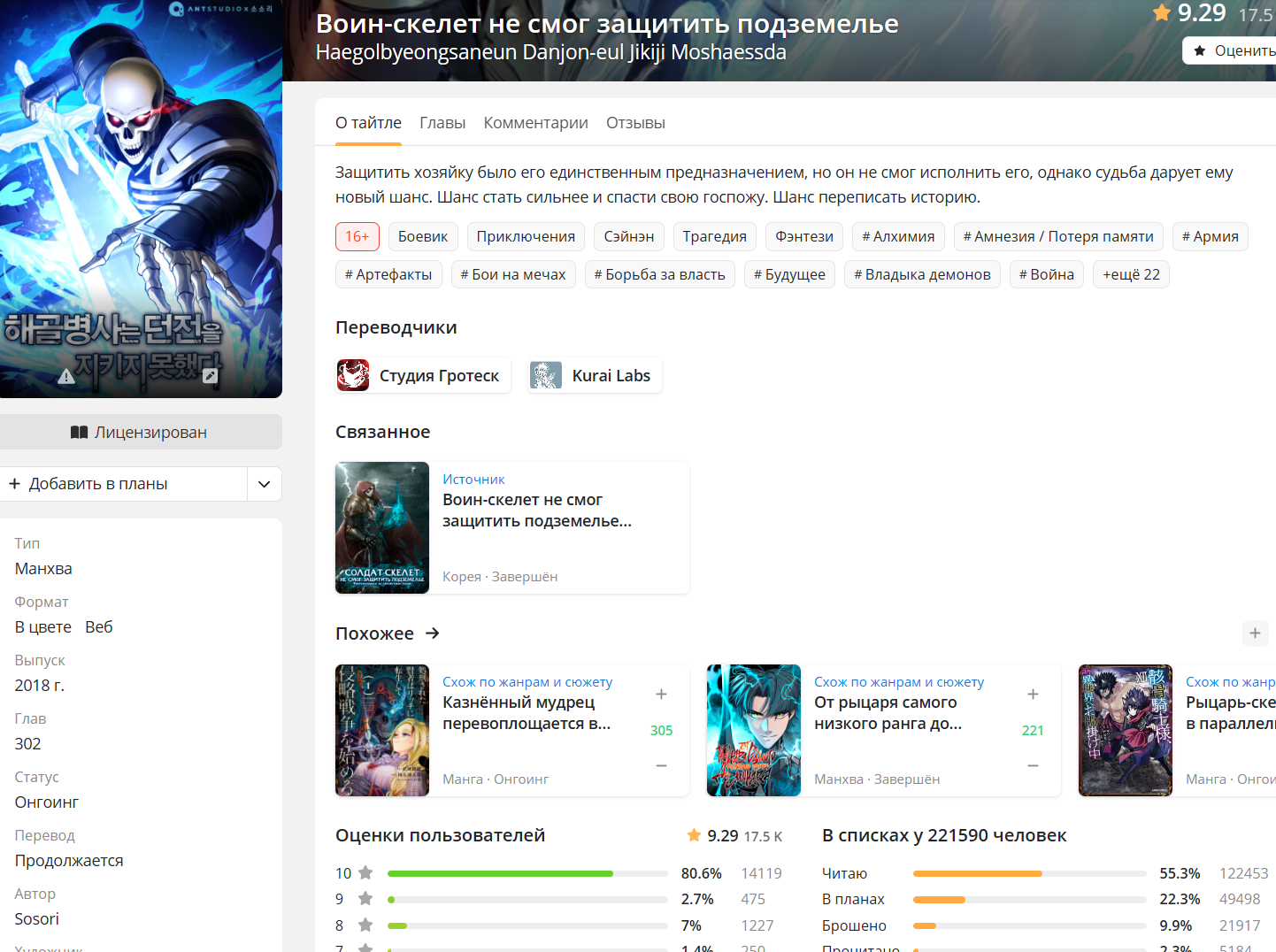
Task: Open the Отзывы tab
Action: point(635,123)
